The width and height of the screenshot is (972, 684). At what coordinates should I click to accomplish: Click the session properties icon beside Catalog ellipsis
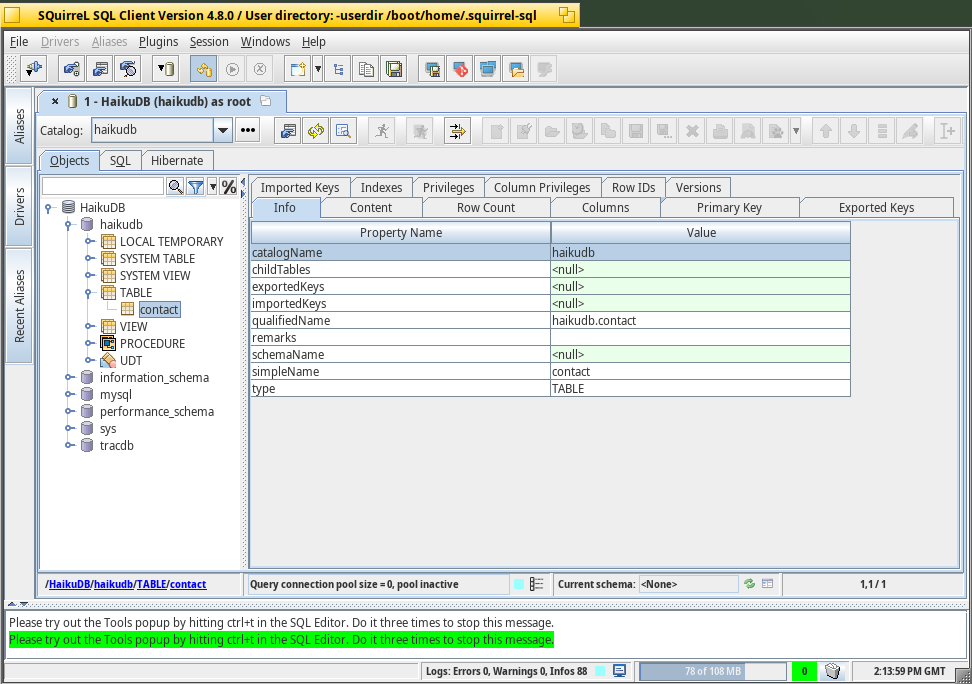pos(288,131)
